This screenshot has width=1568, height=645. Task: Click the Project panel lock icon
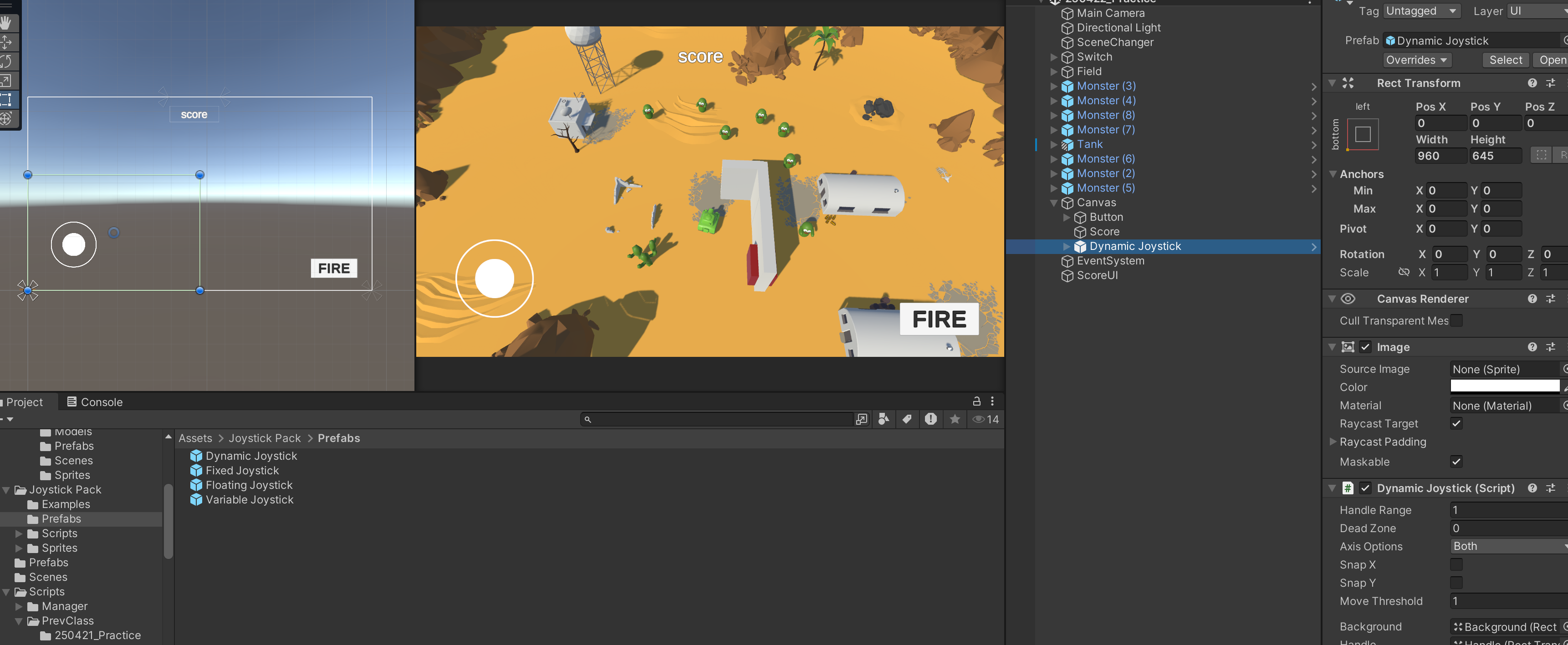click(x=976, y=401)
